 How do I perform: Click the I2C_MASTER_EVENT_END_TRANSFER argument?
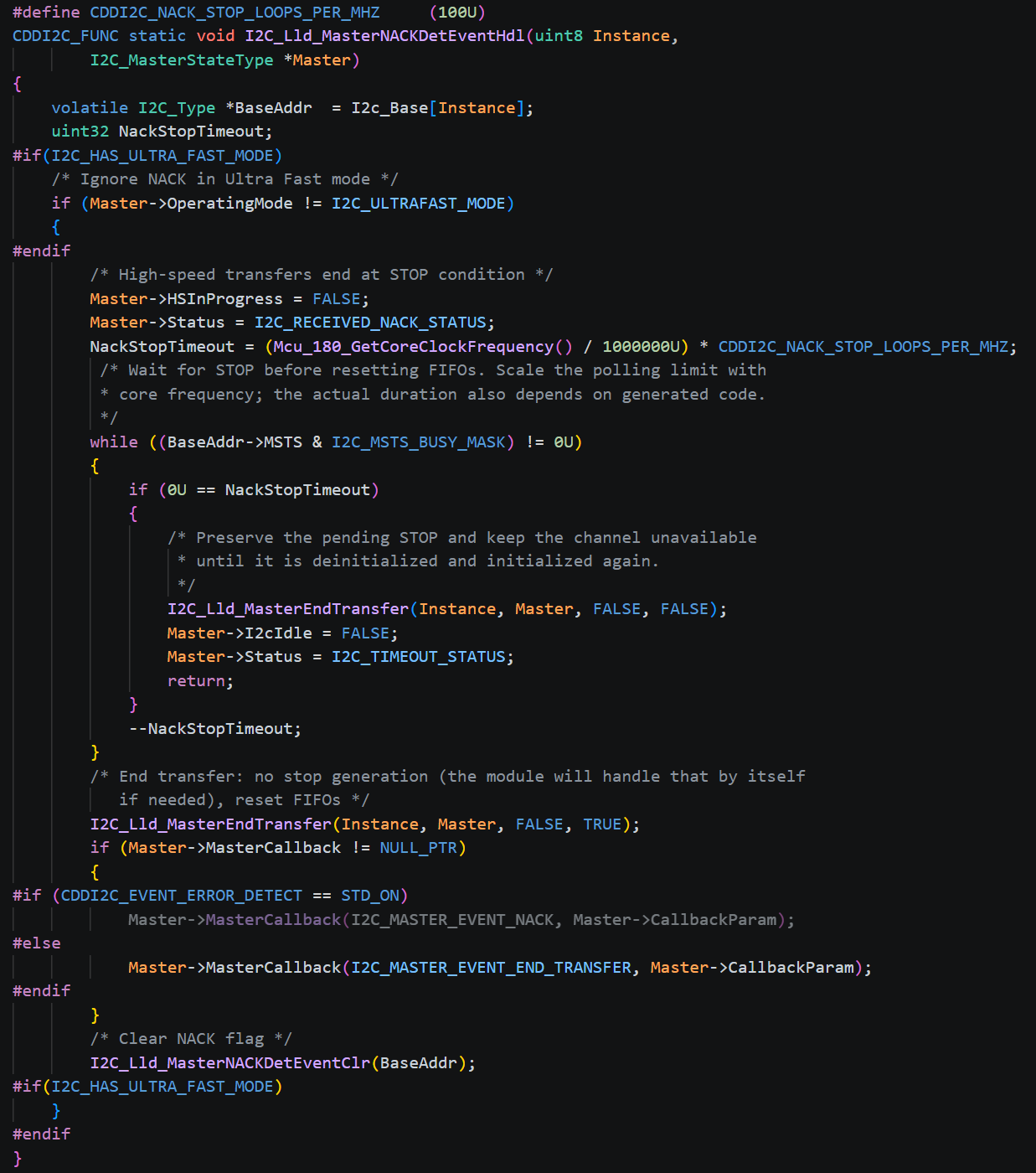click(x=492, y=968)
